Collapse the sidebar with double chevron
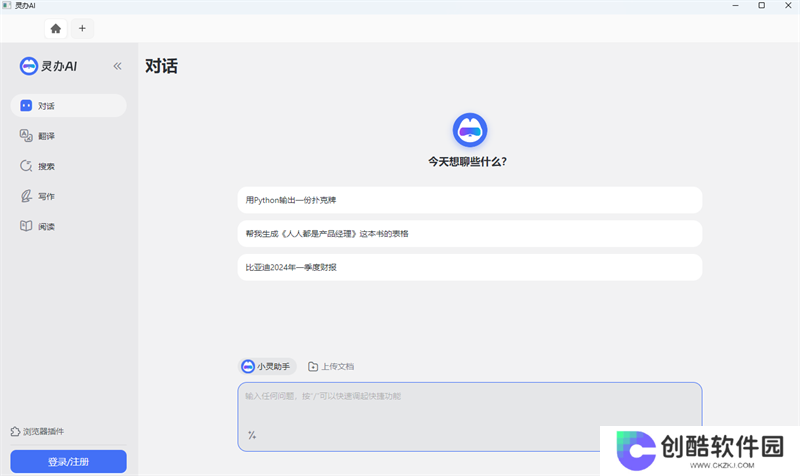800x476 pixels. click(117, 66)
